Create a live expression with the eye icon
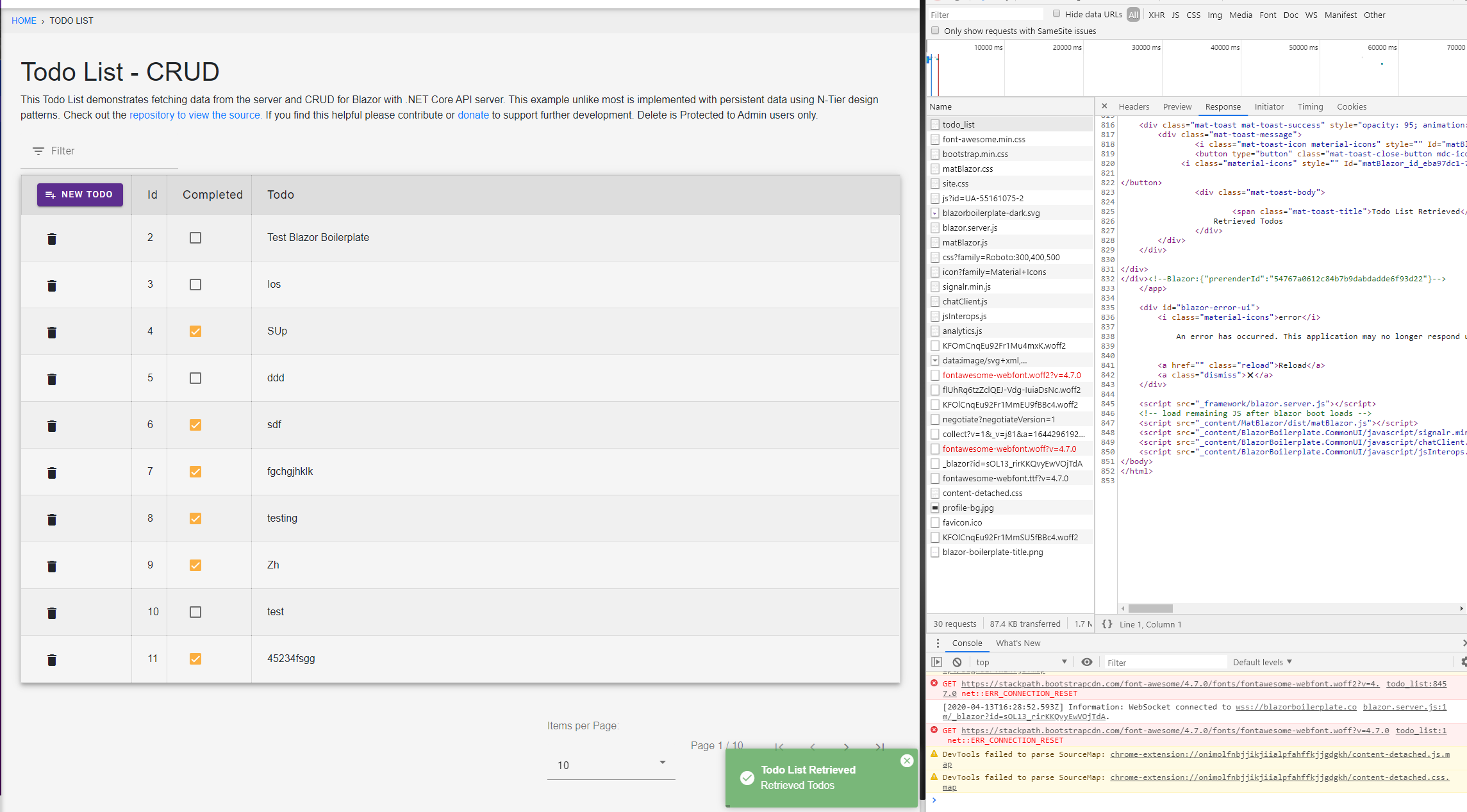The image size is (1467, 812). pos(1086,661)
